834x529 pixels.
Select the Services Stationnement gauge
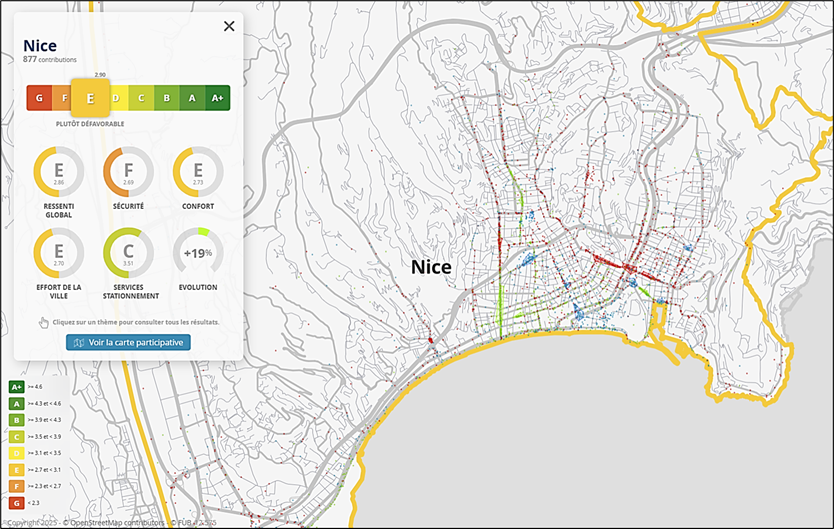pos(128,253)
